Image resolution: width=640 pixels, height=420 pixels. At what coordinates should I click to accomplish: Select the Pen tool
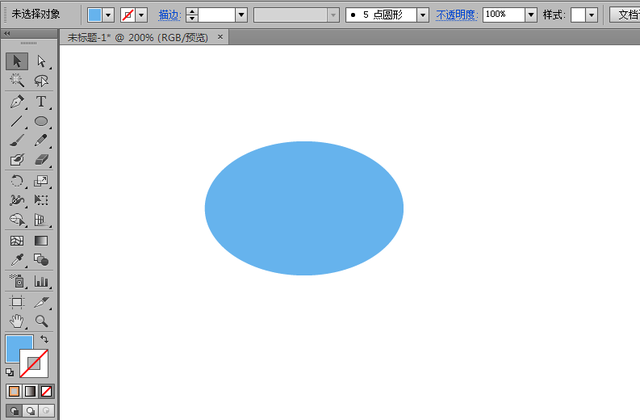point(17,101)
